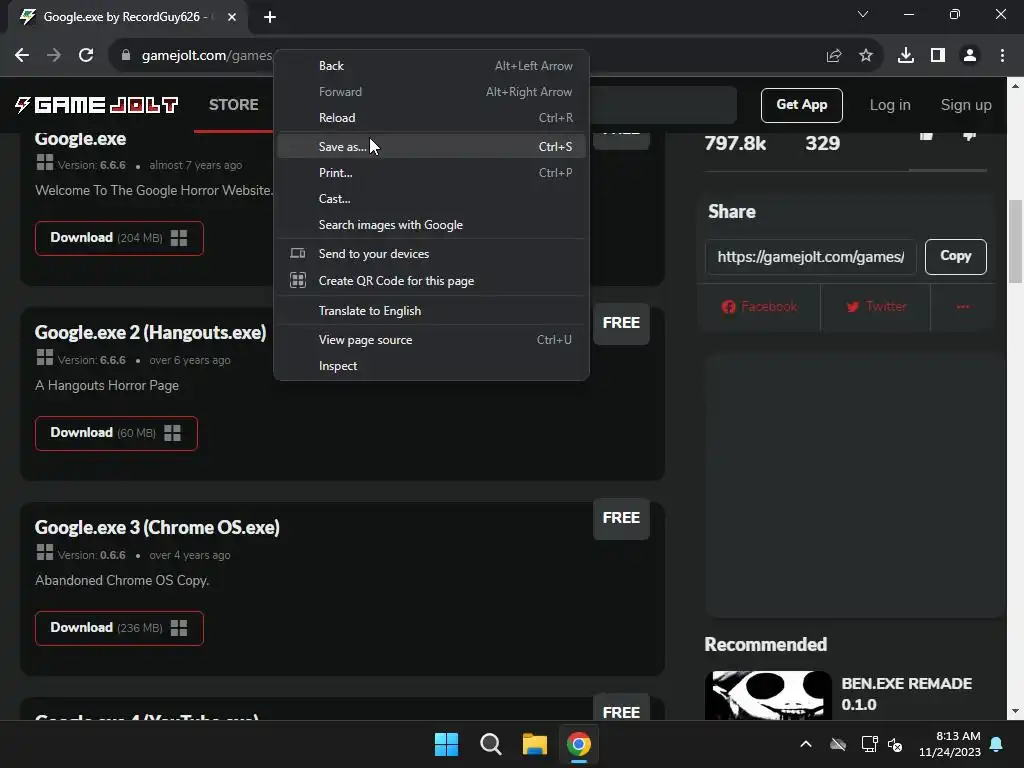Click the Game Jolt logo

coord(97,104)
